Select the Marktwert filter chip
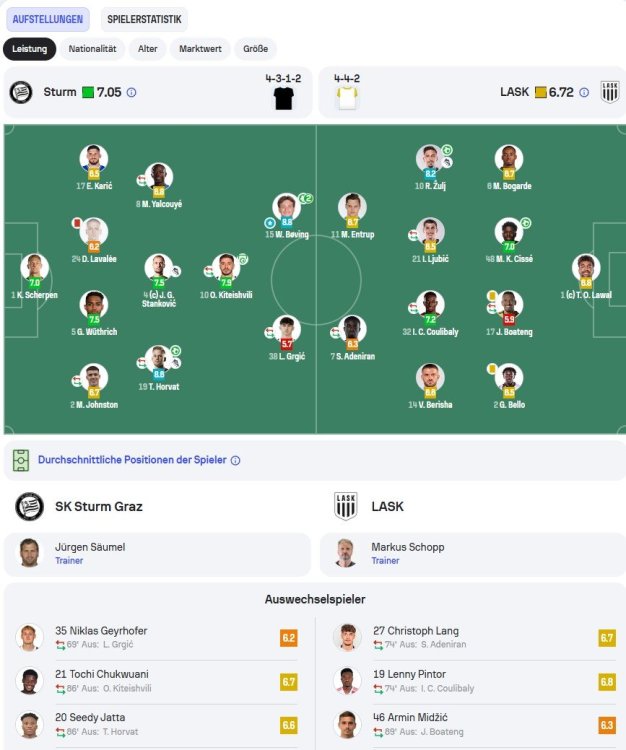This screenshot has height=750, width=626. click(x=200, y=49)
